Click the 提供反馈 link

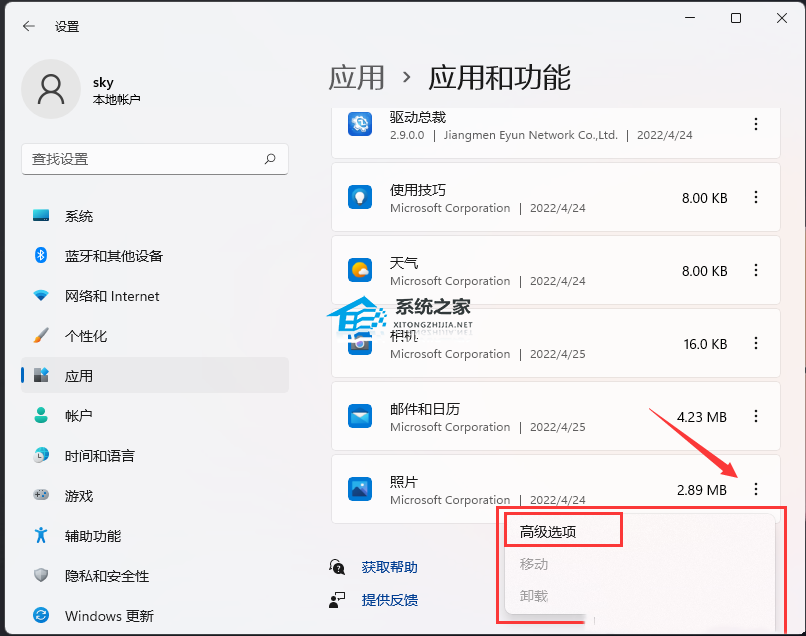(x=389, y=599)
